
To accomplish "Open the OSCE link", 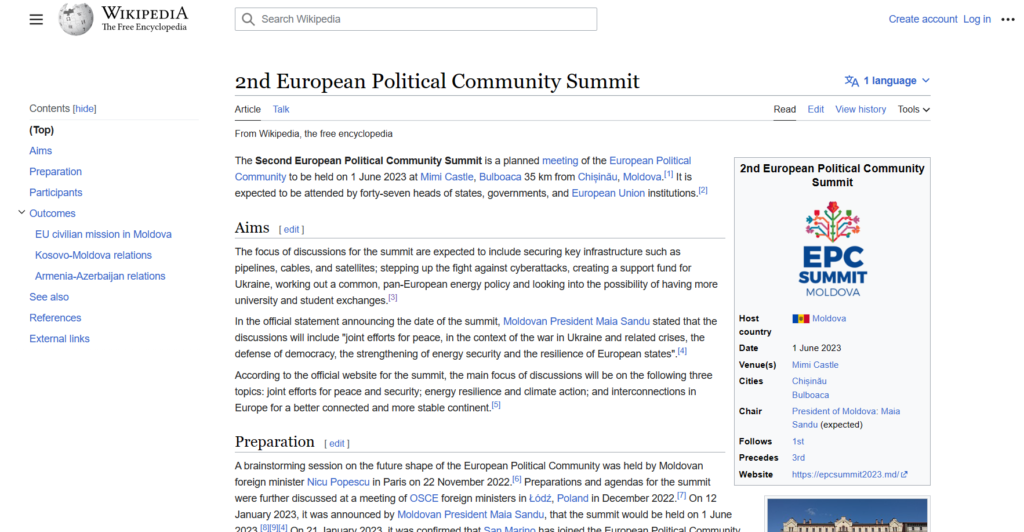I will [x=424, y=498].
